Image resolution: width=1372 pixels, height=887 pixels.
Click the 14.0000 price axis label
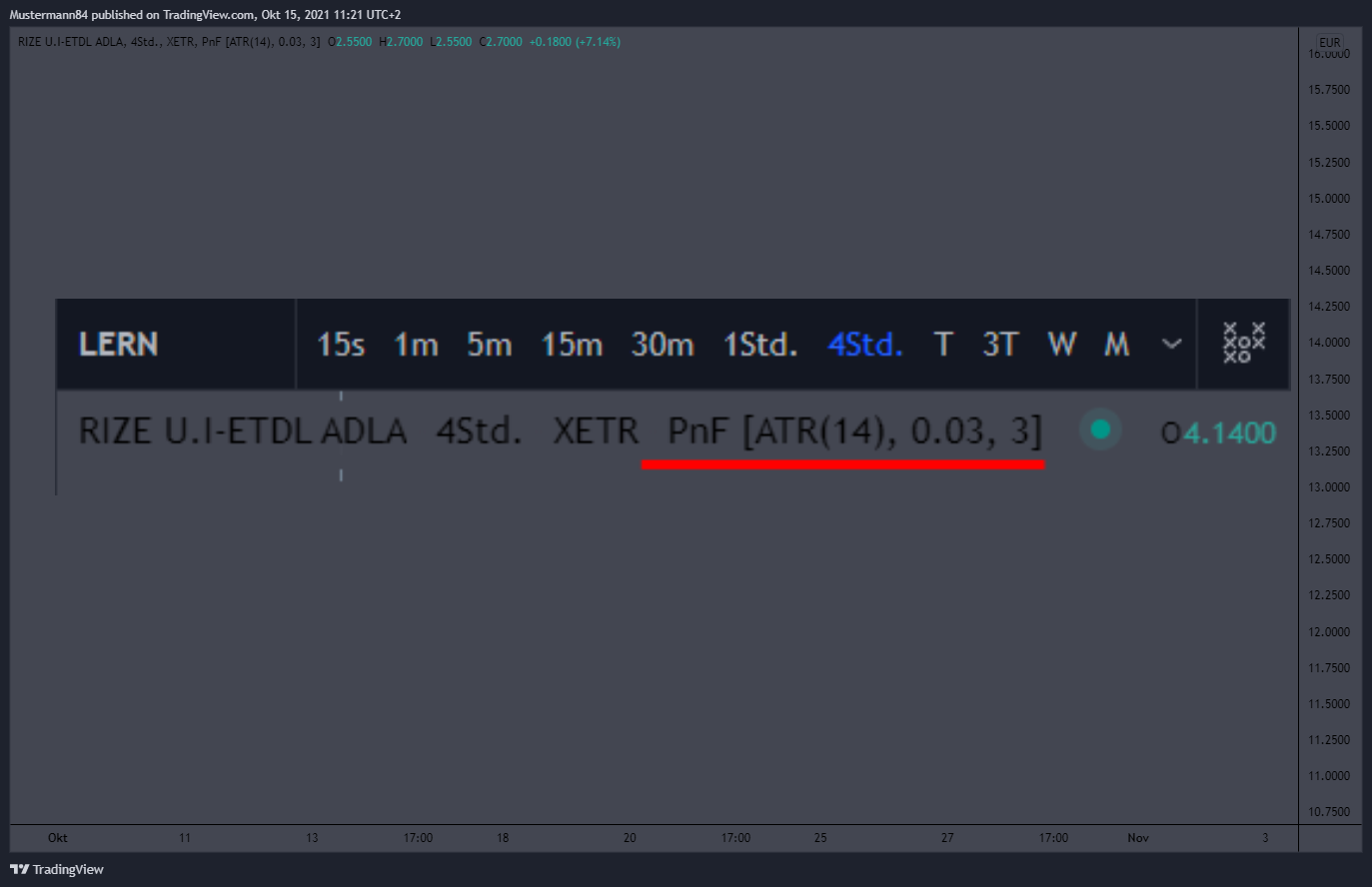[x=1329, y=343]
